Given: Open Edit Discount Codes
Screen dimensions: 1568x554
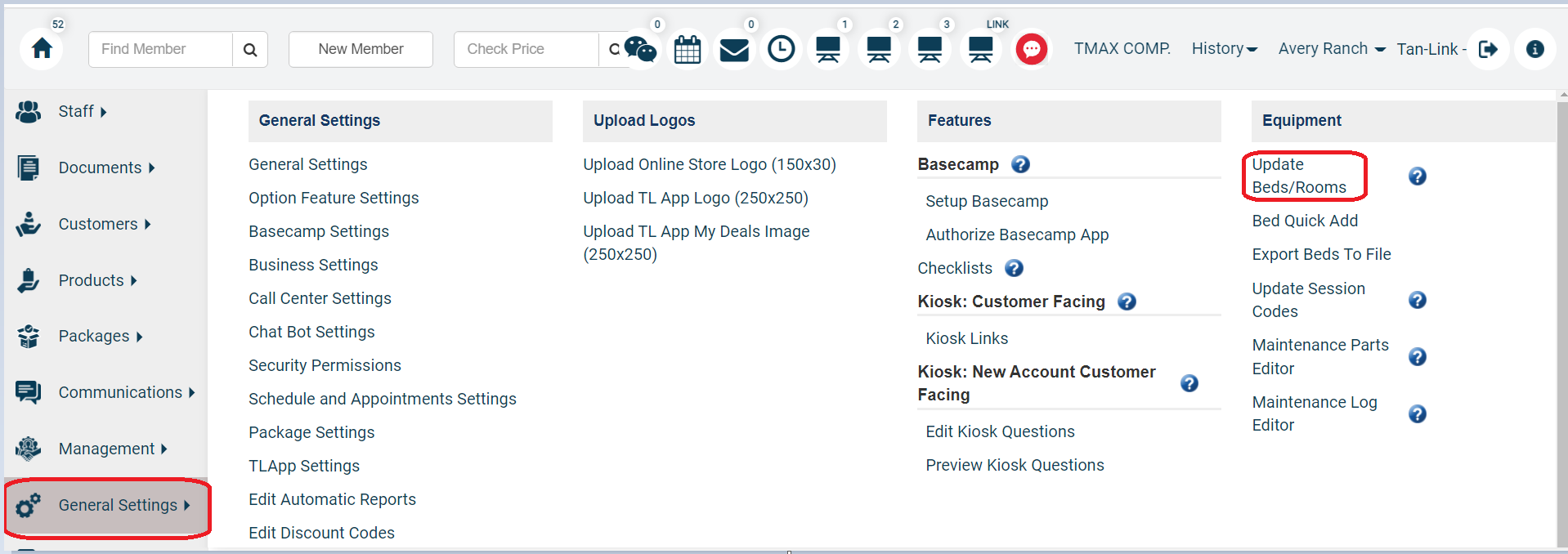Looking at the screenshot, I should click(x=321, y=534).
